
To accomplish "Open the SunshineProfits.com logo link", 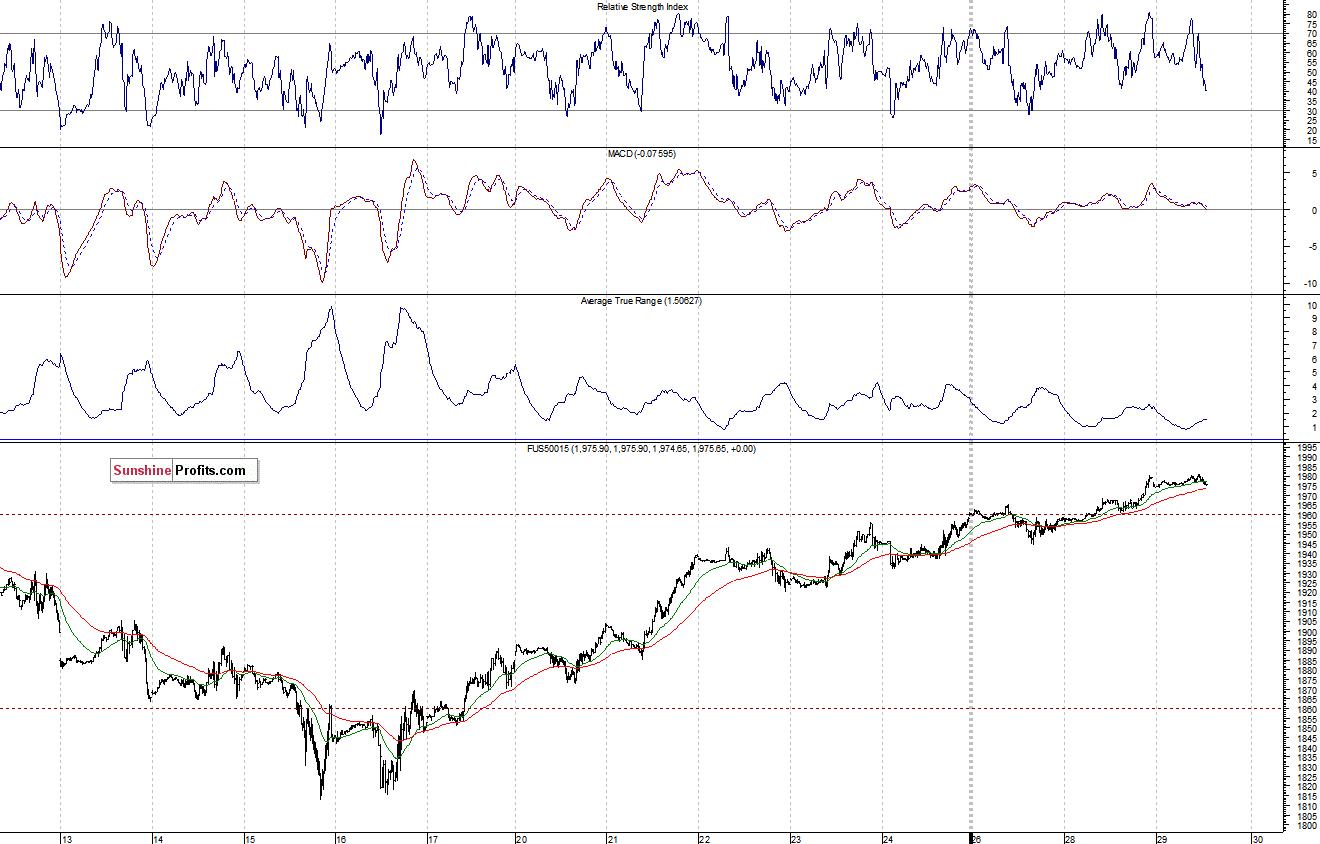I will click(184, 470).
